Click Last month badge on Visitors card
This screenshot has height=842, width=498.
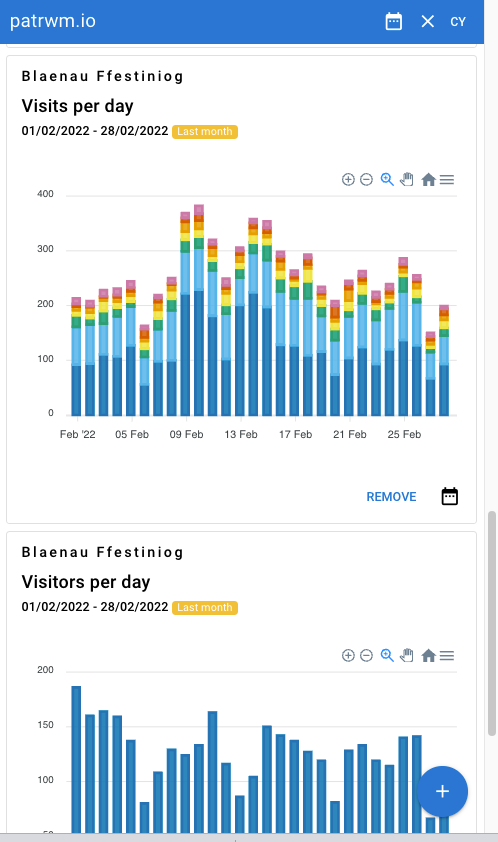pos(205,607)
